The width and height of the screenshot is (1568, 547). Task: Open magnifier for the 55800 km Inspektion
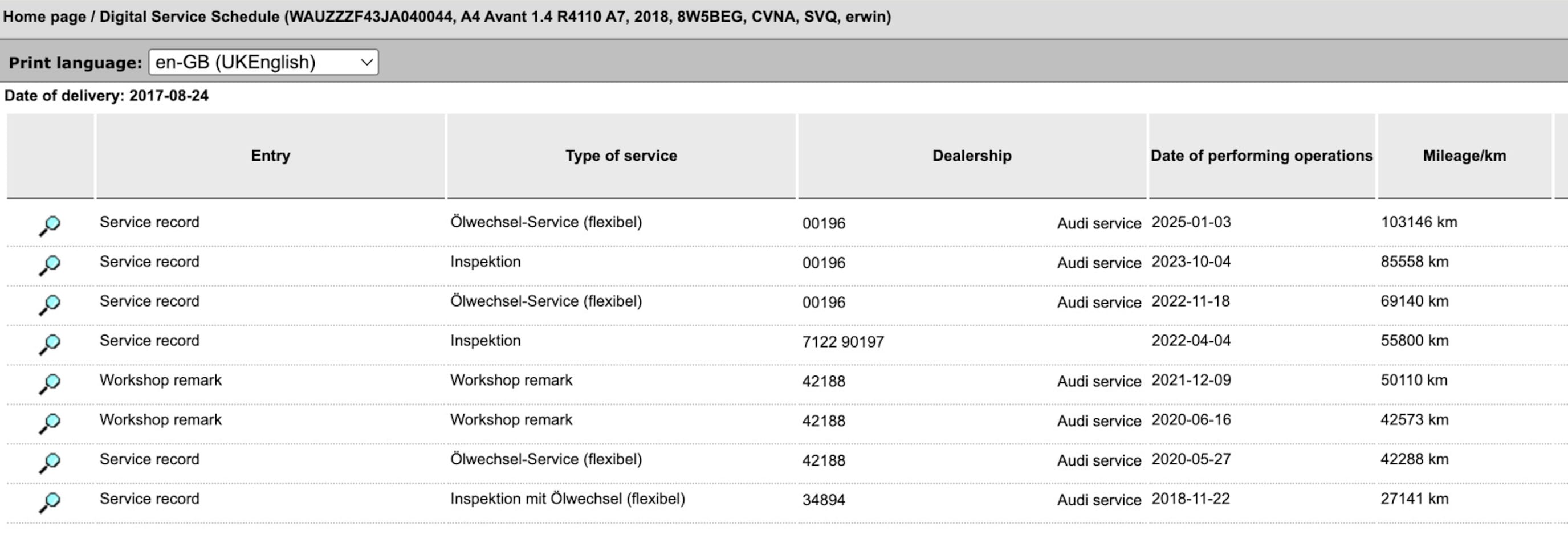coord(50,343)
